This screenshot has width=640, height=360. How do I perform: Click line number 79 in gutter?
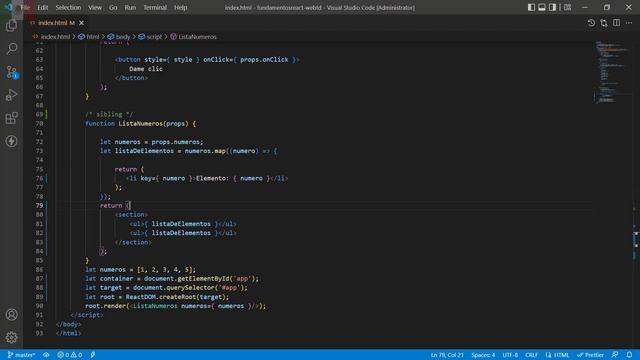(39, 205)
